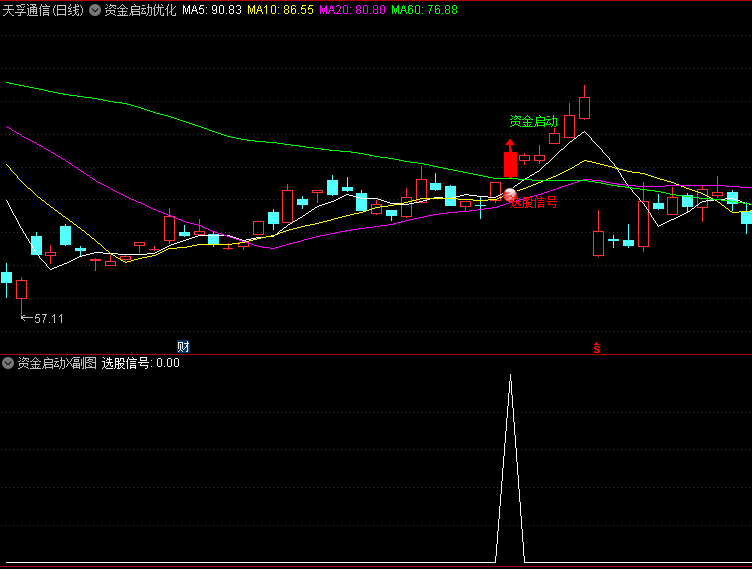
Task: Click the magenta MA20: 80.80 label
Action: coord(353,10)
